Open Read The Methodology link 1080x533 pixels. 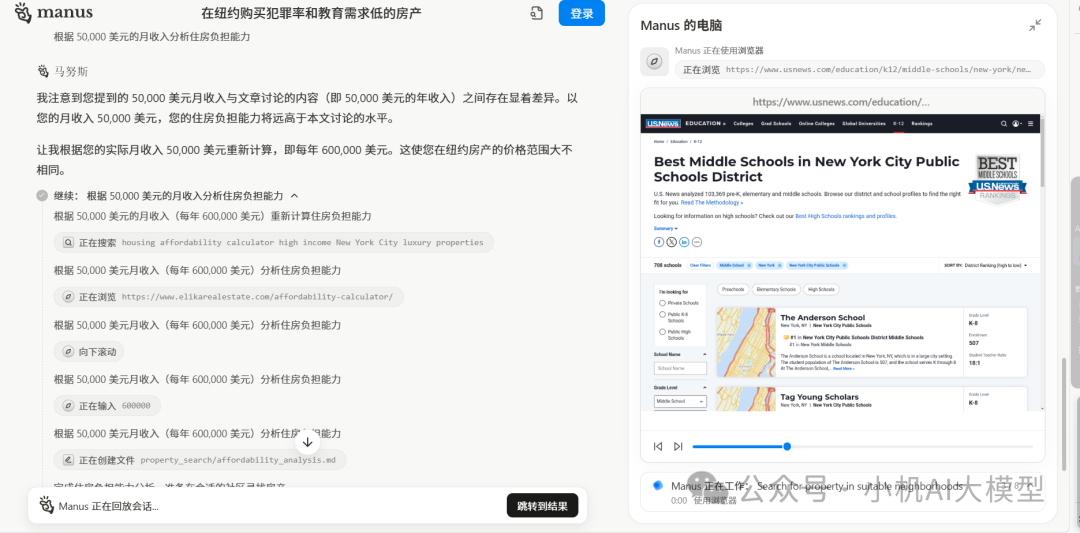click(712, 203)
